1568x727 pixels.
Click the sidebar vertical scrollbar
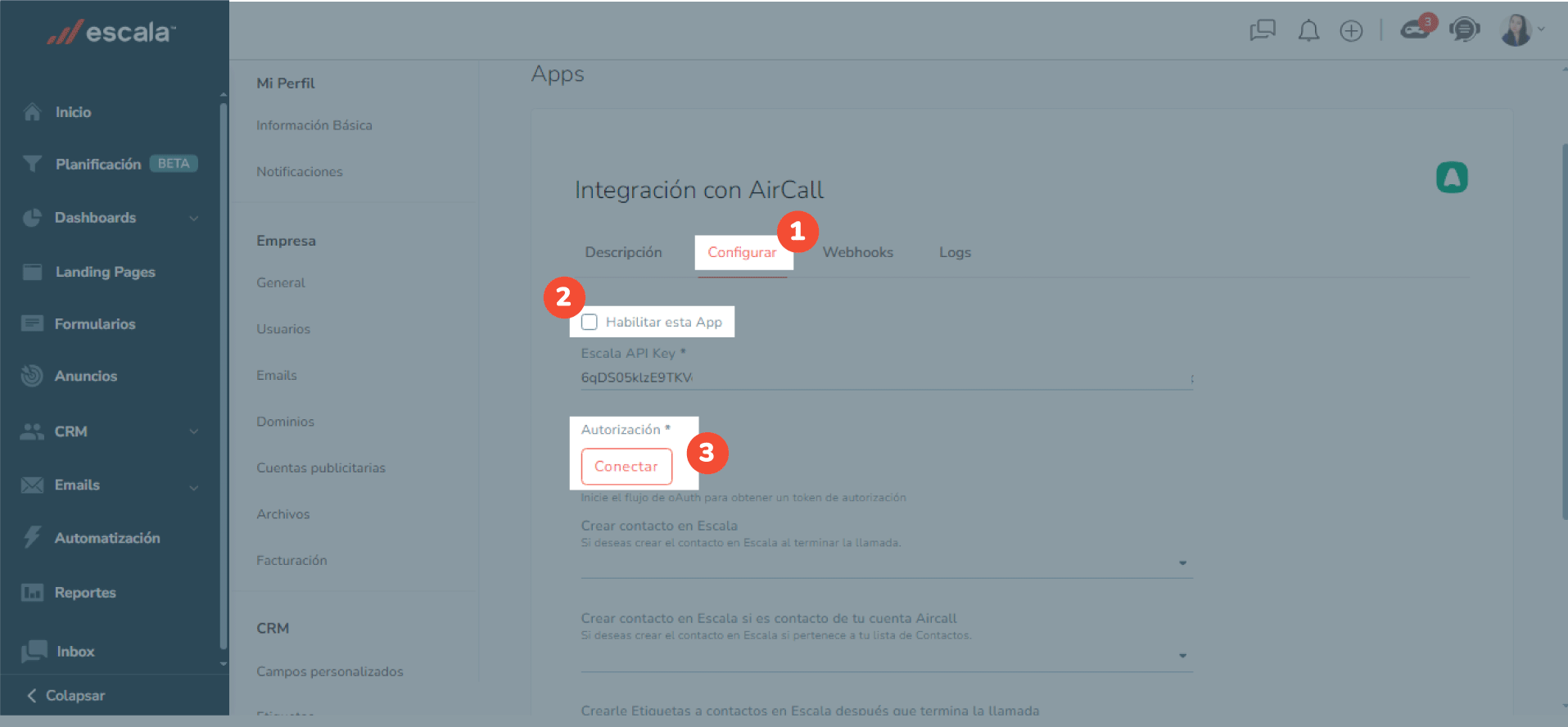click(224, 377)
